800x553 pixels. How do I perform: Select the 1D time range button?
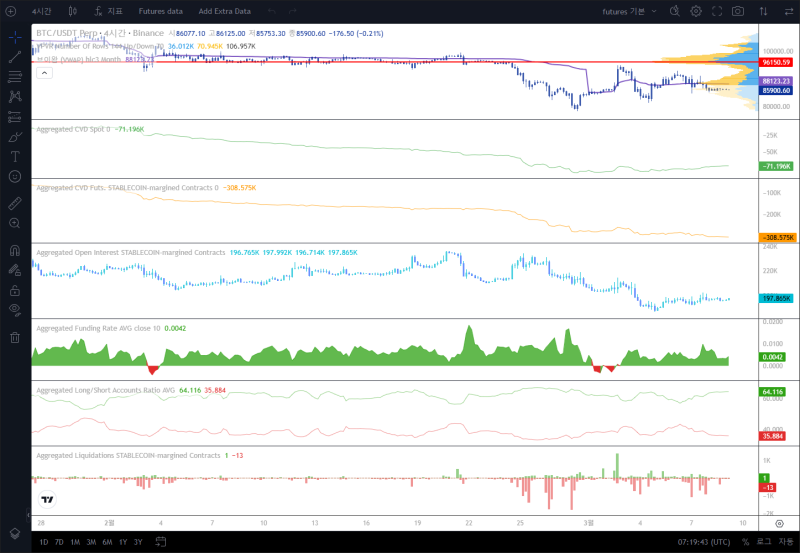(x=44, y=542)
